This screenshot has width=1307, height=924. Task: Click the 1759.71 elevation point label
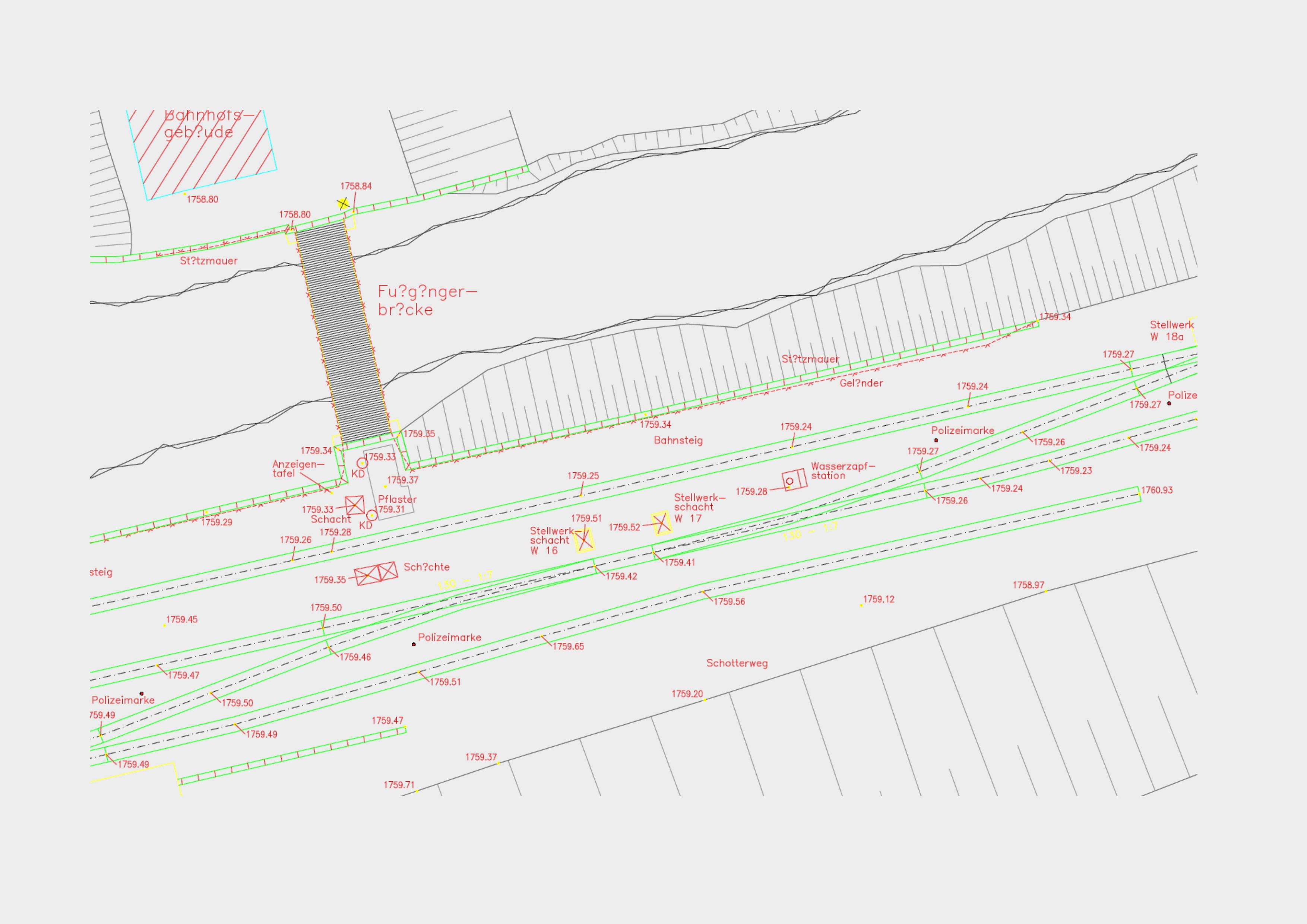pyautogui.click(x=399, y=785)
